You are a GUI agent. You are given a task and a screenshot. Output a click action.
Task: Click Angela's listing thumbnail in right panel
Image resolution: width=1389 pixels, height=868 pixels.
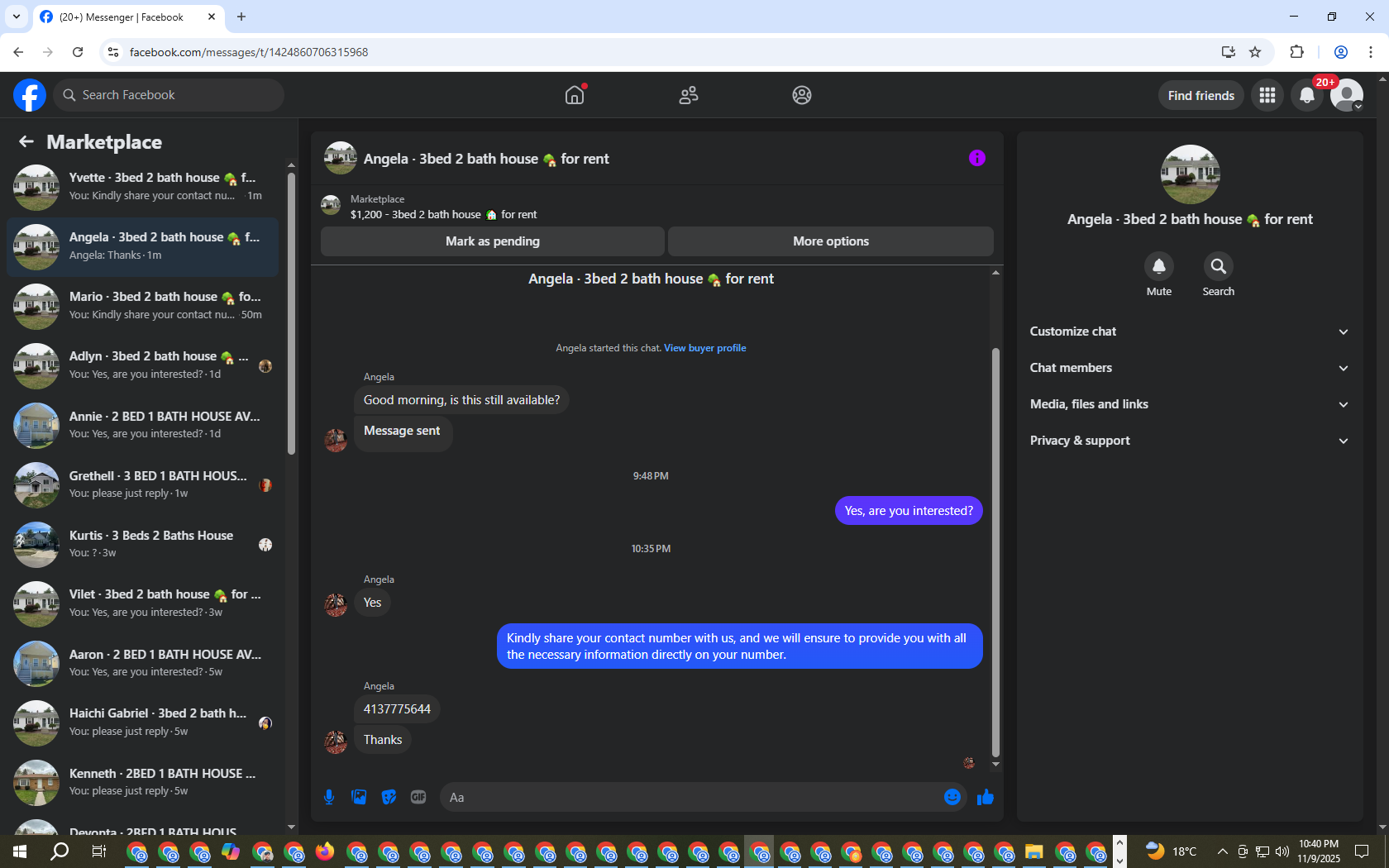(1190, 174)
